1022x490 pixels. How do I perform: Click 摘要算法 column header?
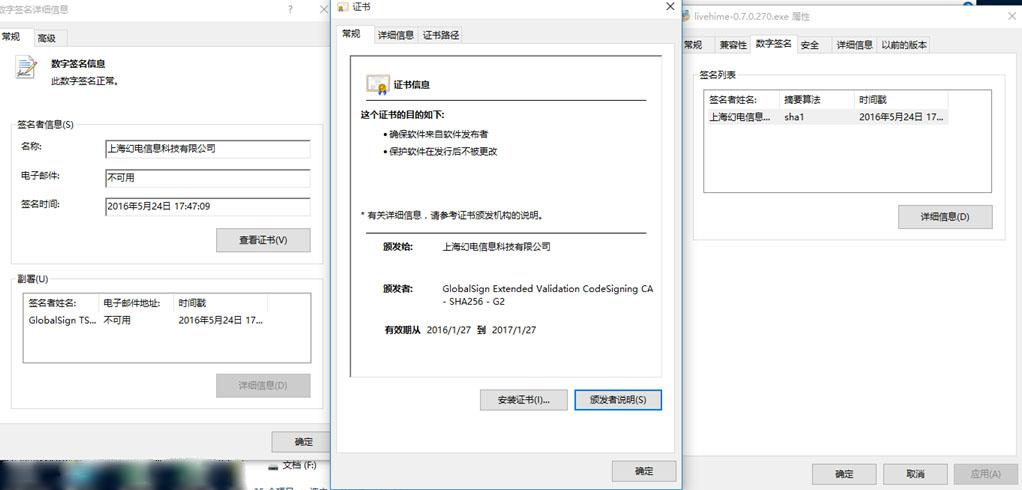[x=817, y=100]
